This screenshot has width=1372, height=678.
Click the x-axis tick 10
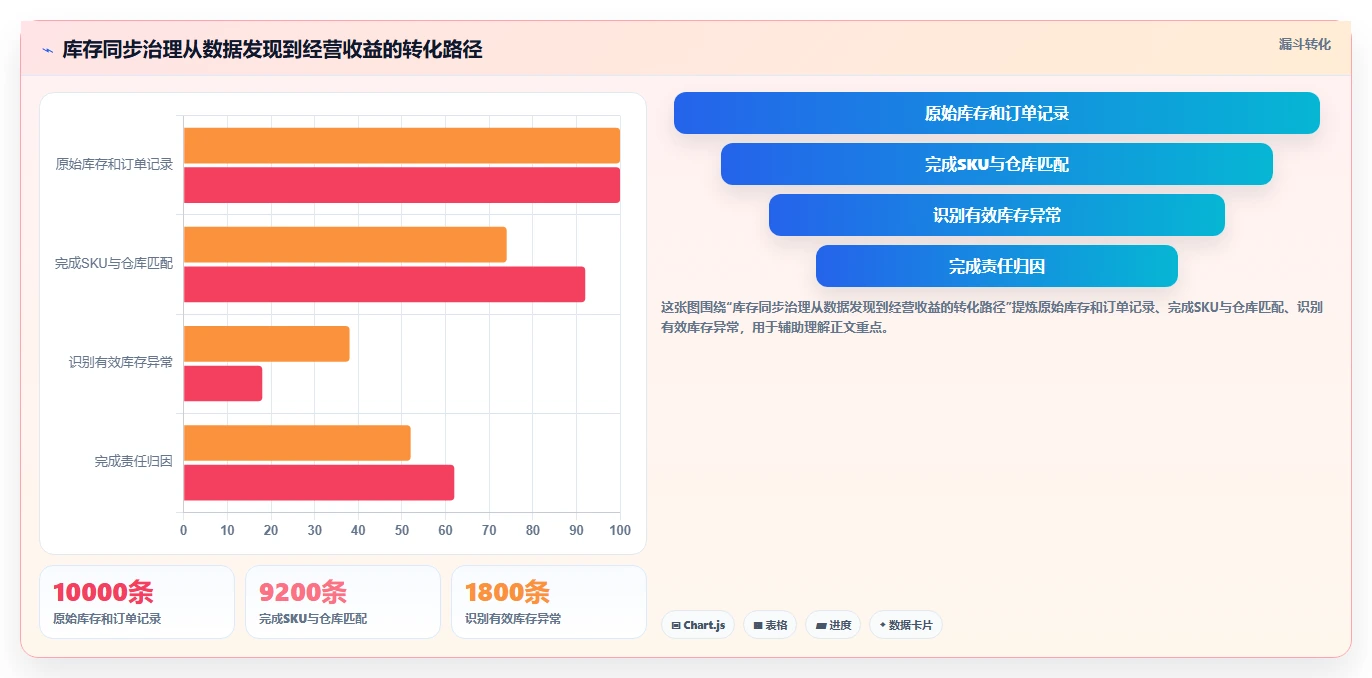pyautogui.click(x=227, y=530)
